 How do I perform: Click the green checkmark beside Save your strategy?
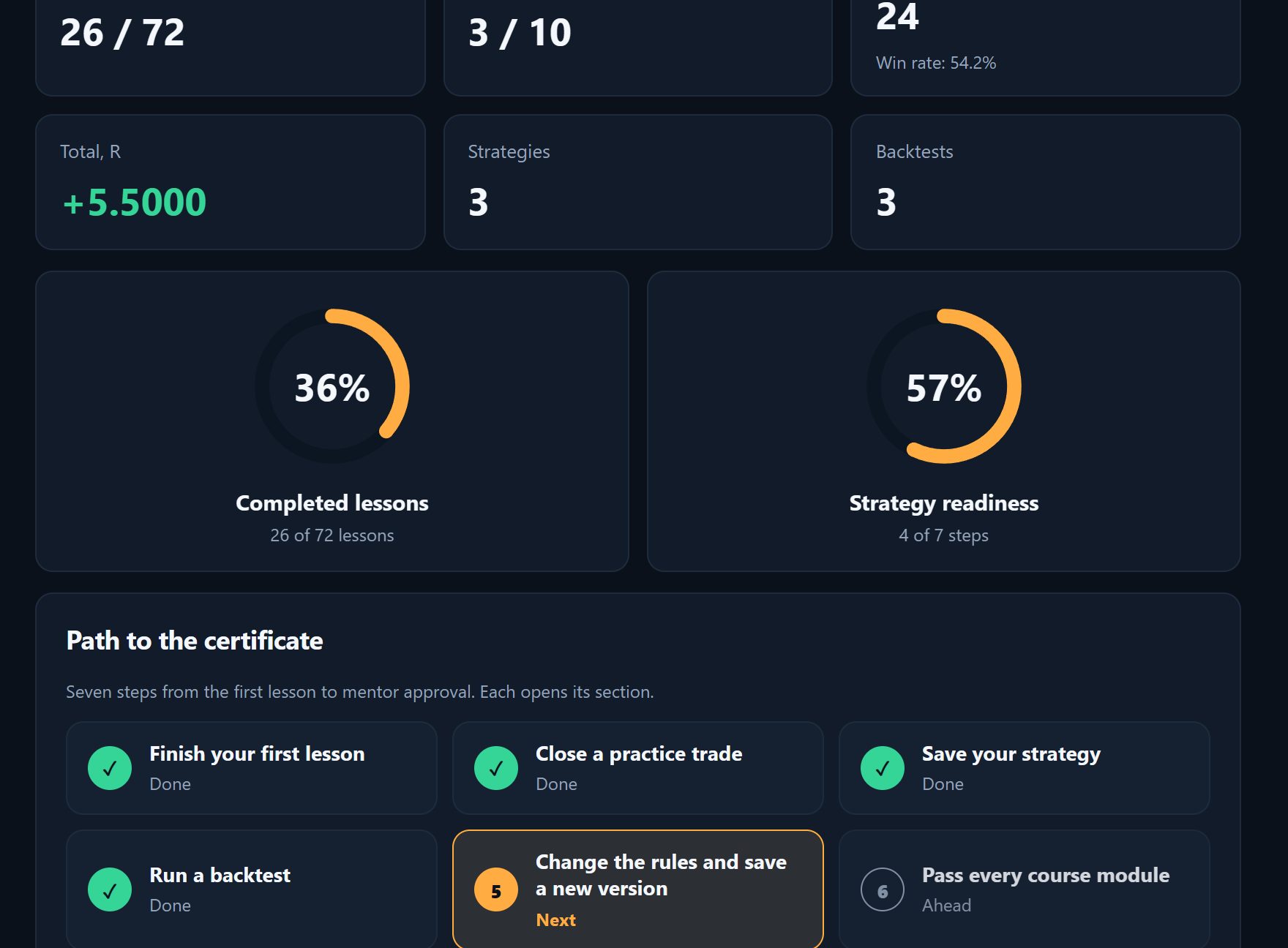883,768
